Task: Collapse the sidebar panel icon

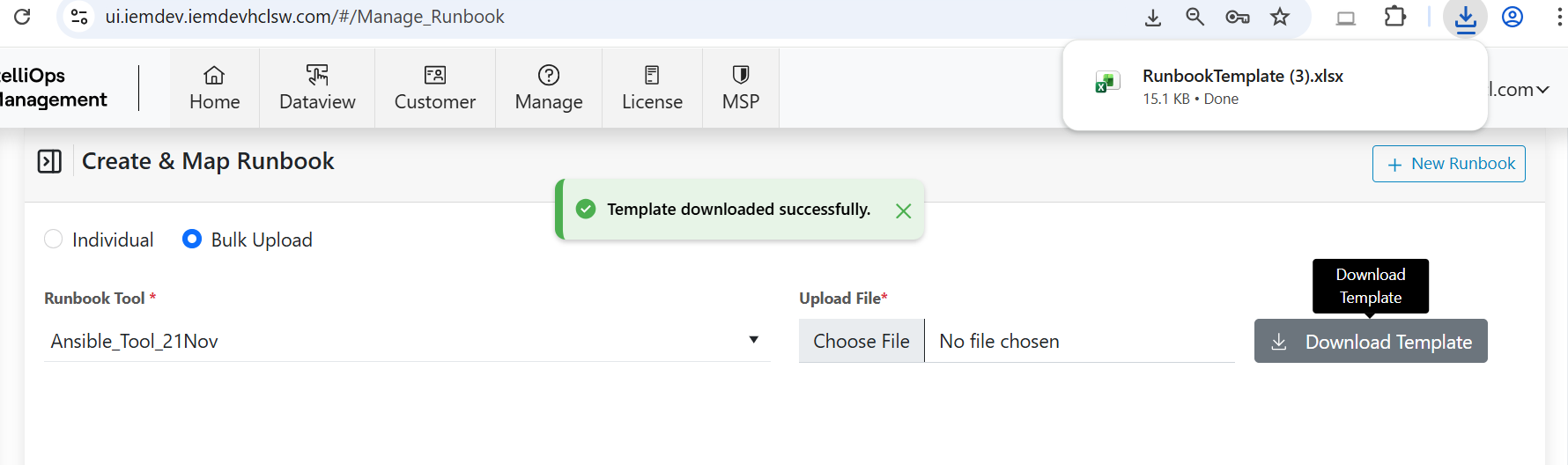Action: click(x=49, y=161)
